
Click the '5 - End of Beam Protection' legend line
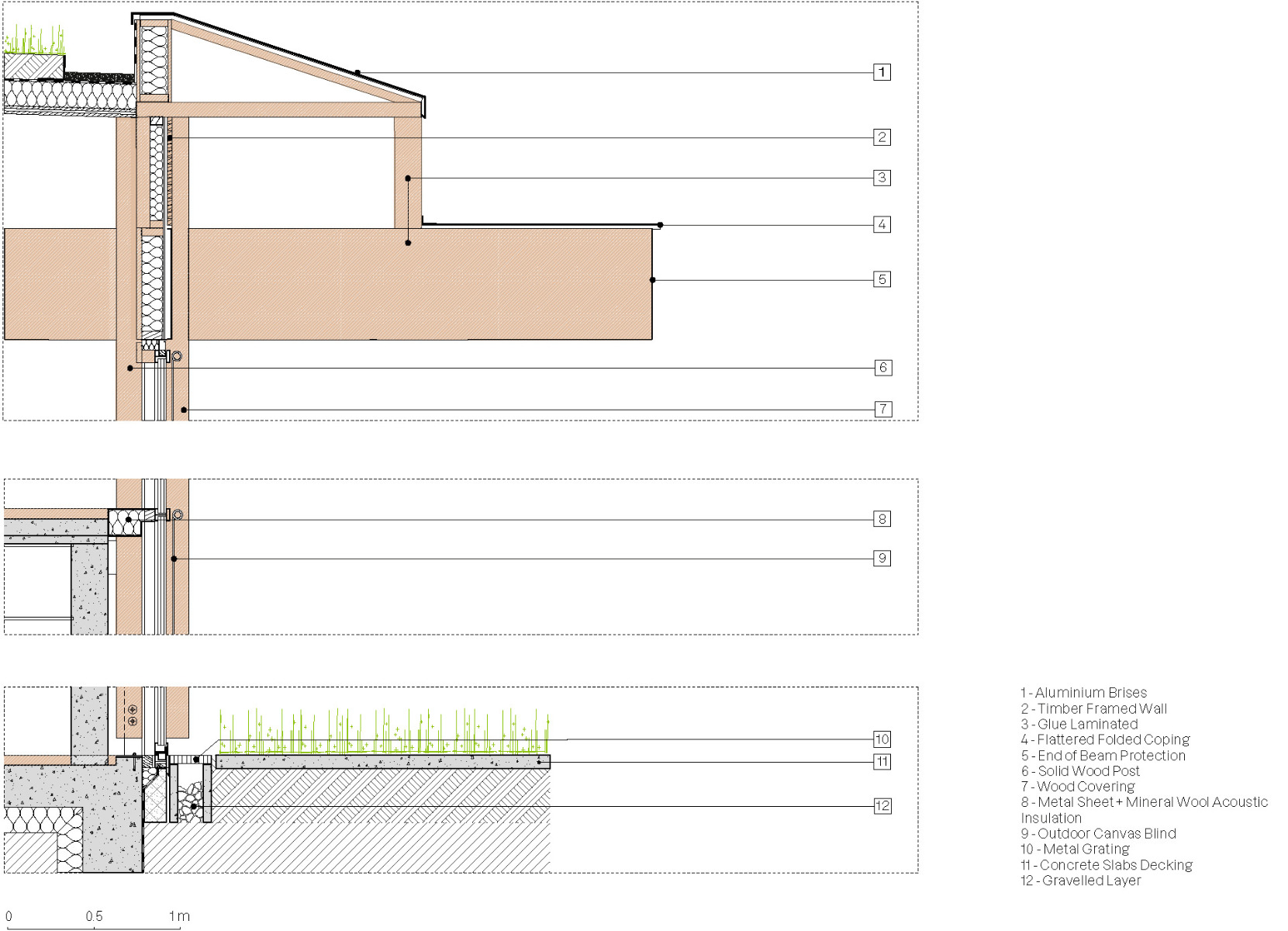tap(1103, 756)
